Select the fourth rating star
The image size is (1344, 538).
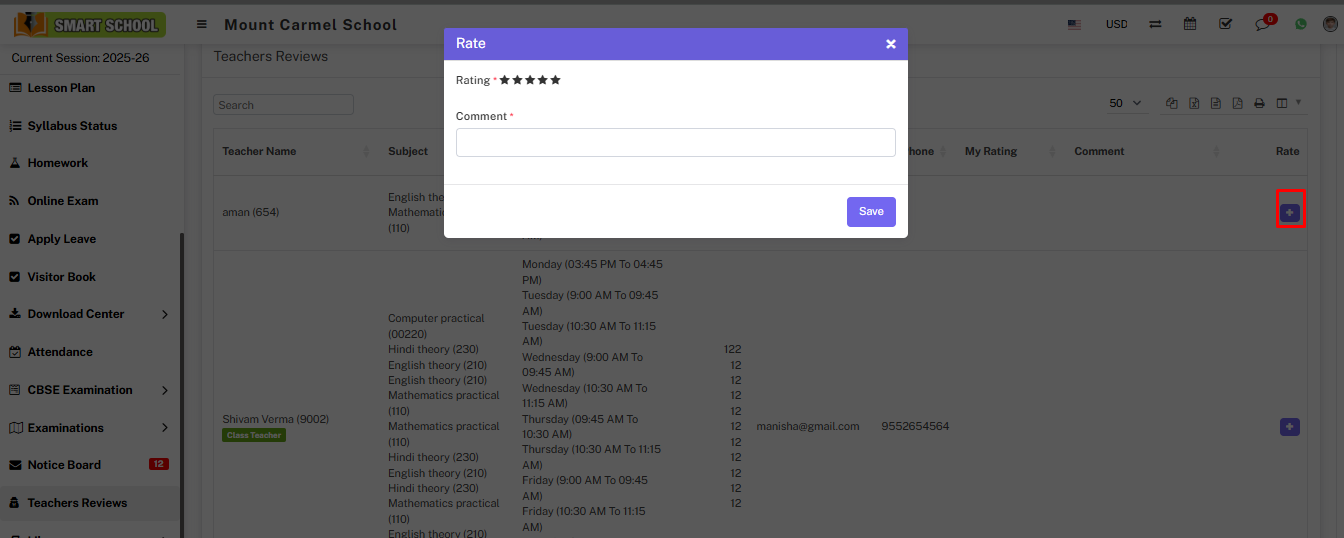point(543,80)
